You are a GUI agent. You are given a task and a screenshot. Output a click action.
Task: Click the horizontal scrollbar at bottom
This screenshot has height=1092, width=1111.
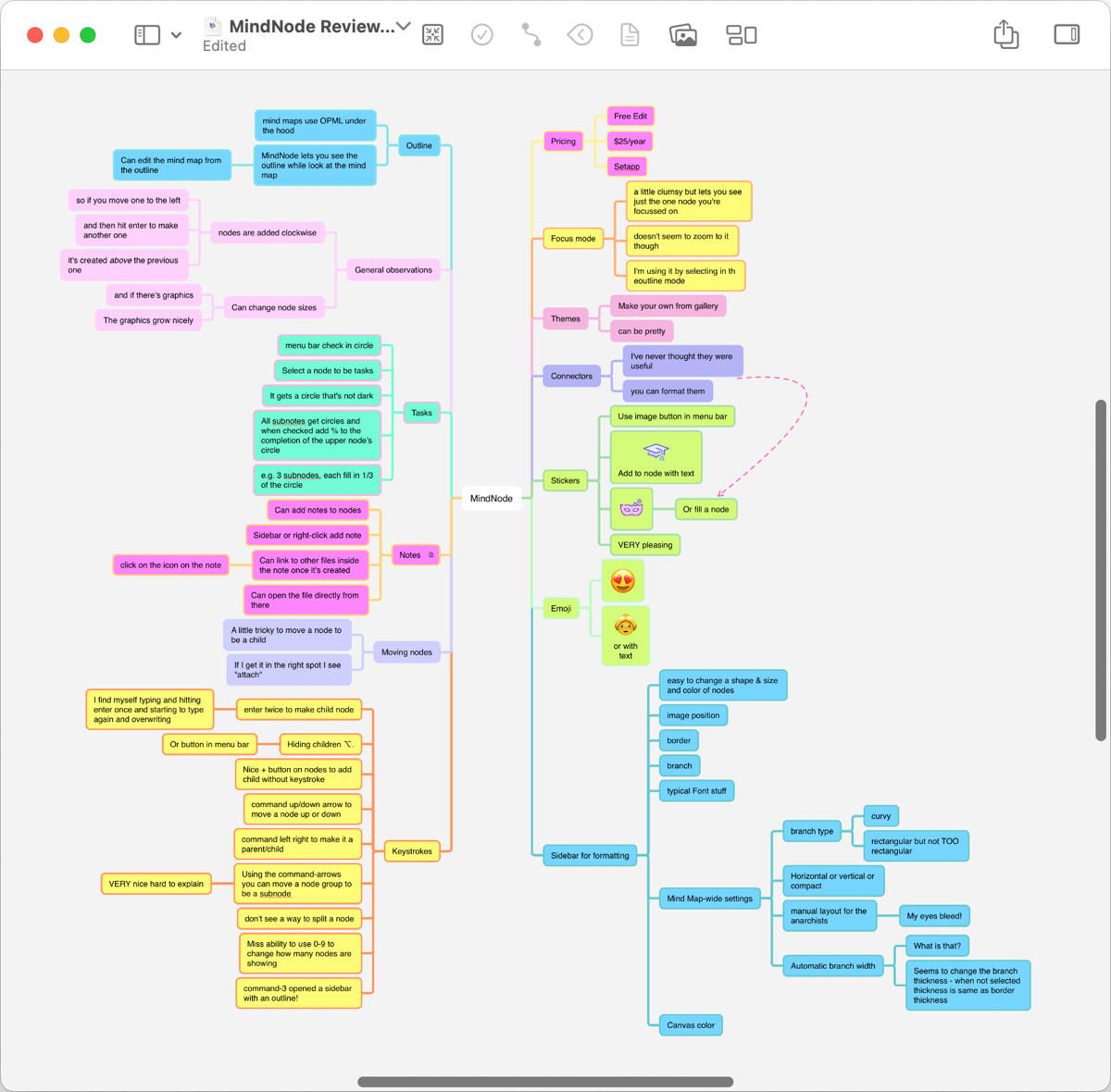(x=545, y=1082)
